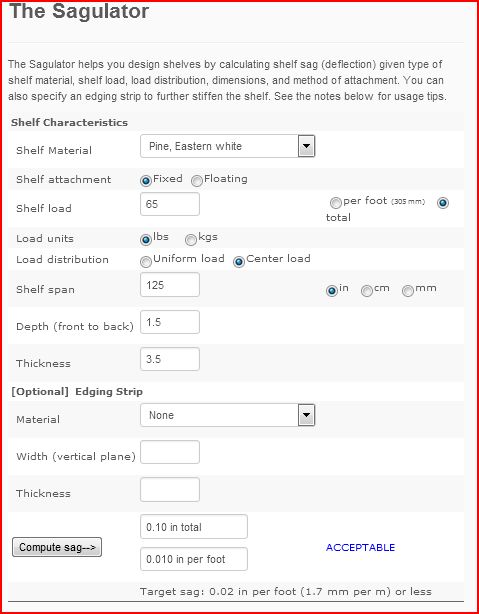Click the Depth front to back field
Image resolution: width=479 pixels, height=614 pixels.
[x=170, y=322]
